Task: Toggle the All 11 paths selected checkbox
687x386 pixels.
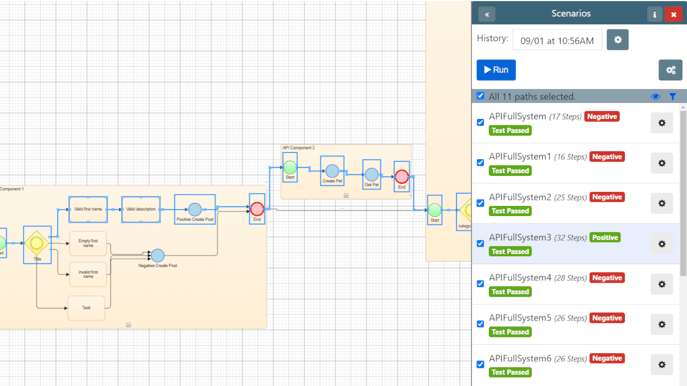Action: point(481,96)
